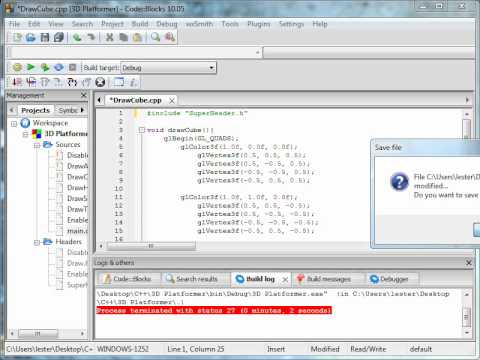Click the Paste clipboard icon
This screenshot has height=360, width=480.
click(137, 37)
